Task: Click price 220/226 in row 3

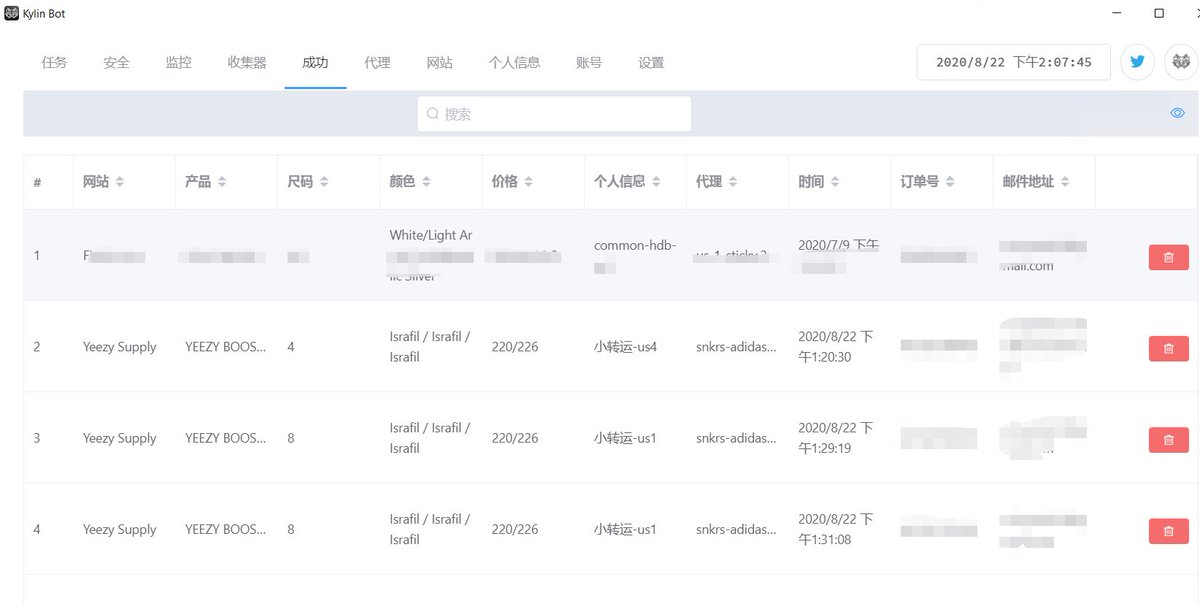Action: [515, 438]
